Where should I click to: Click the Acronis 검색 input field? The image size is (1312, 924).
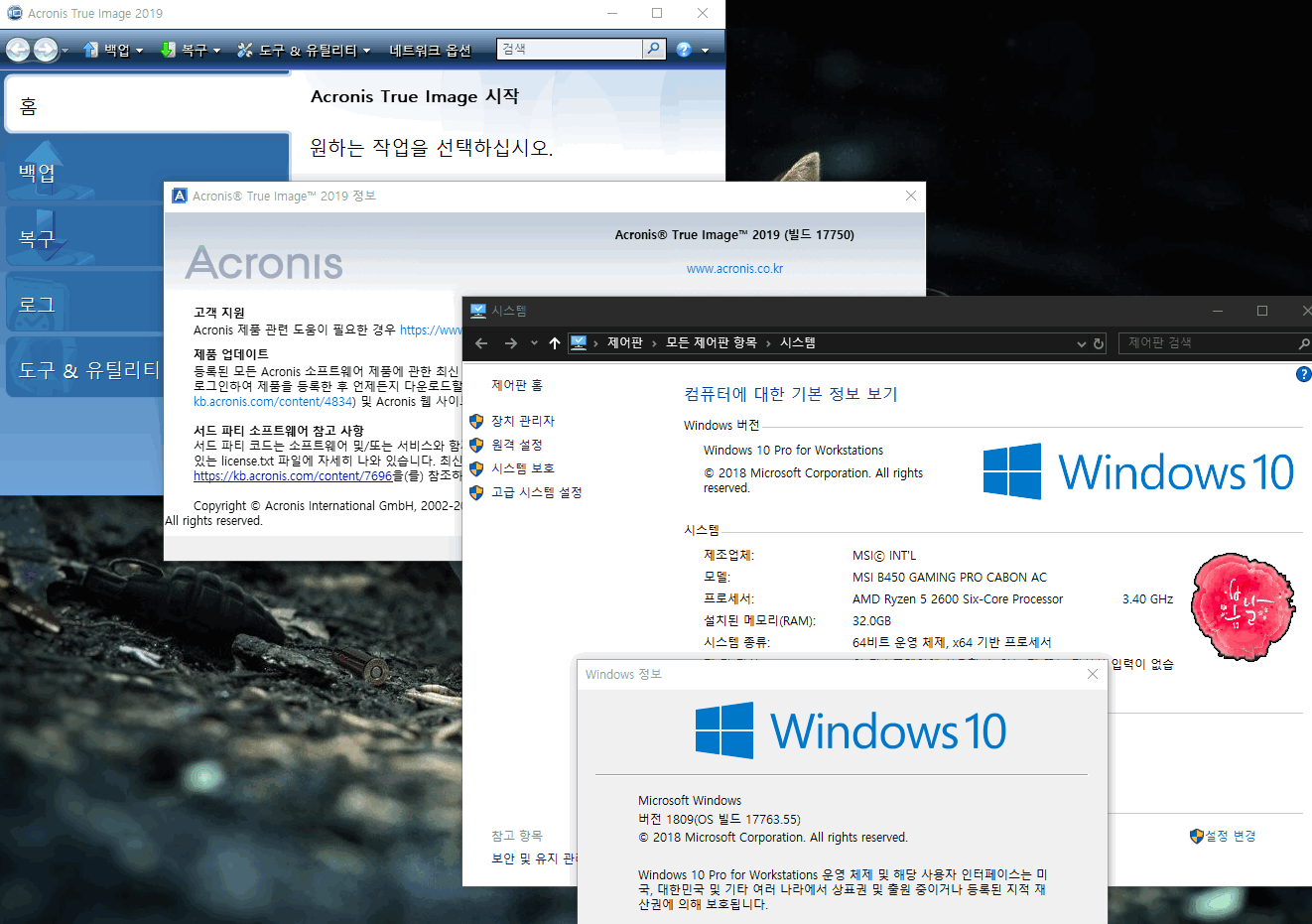(x=570, y=49)
